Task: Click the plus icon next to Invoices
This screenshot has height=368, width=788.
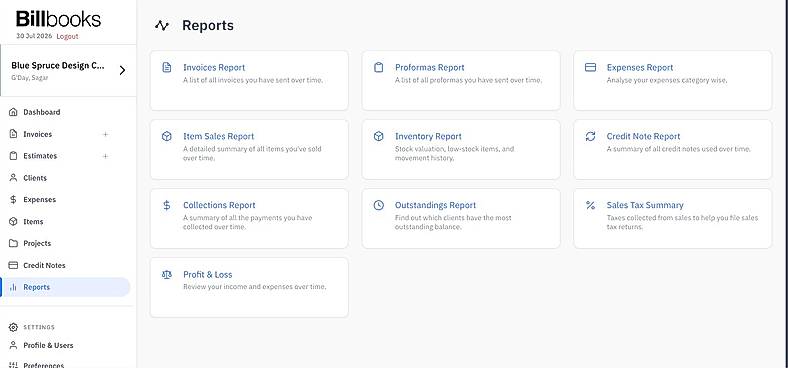Action: tap(106, 134)
